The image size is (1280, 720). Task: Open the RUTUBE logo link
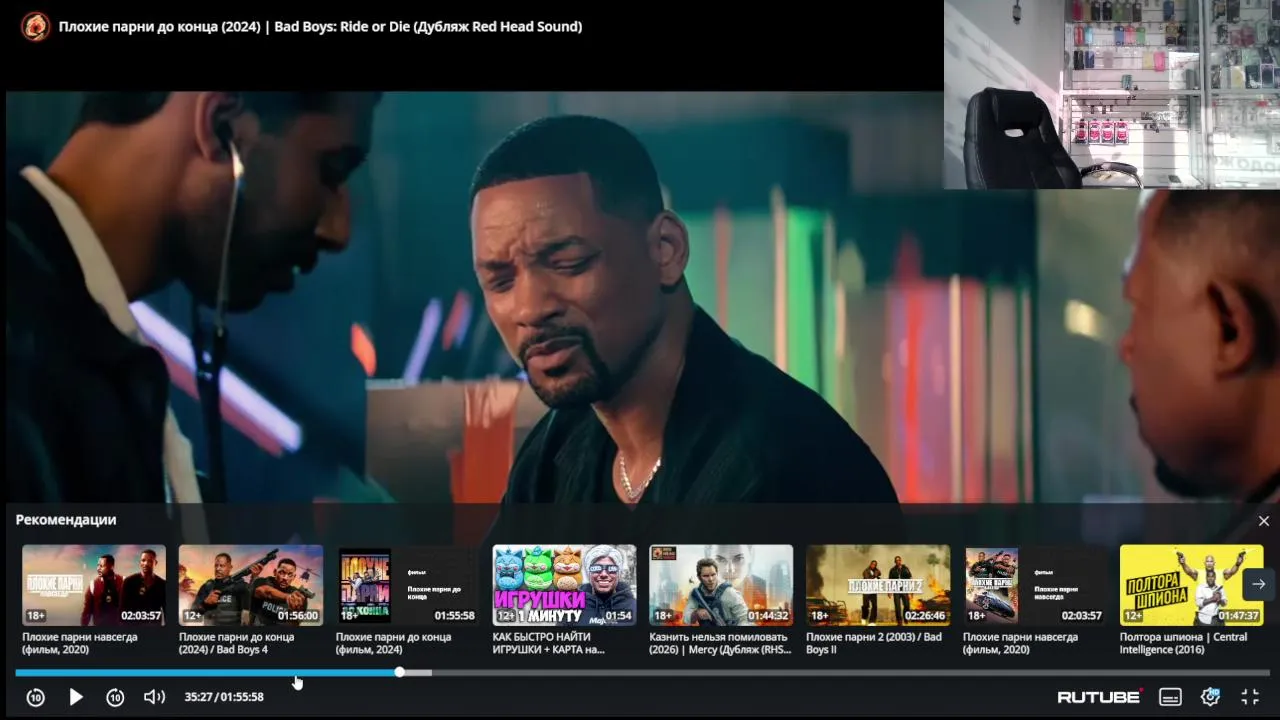click(x=1100, y=696)
